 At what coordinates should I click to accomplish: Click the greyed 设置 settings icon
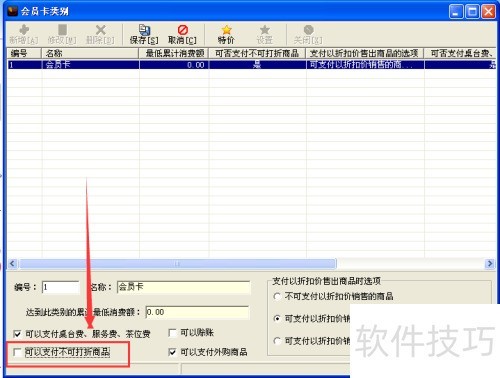pos(265,30)
